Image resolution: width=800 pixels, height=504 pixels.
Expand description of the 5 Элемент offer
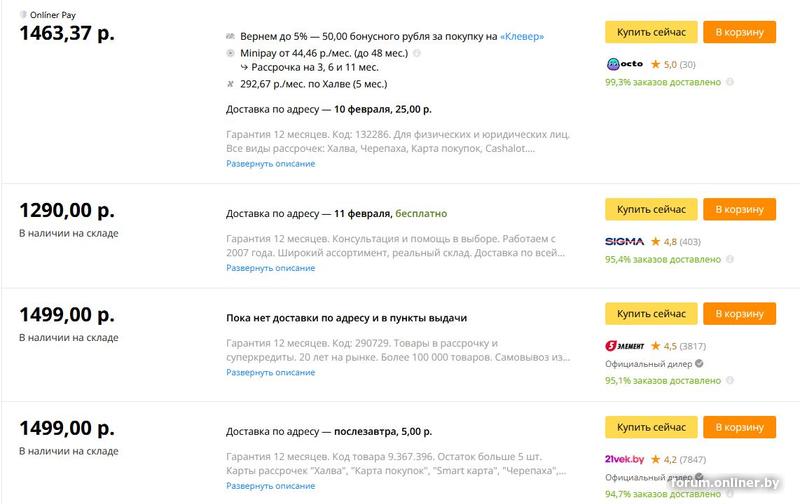click(x=270, y=372)
